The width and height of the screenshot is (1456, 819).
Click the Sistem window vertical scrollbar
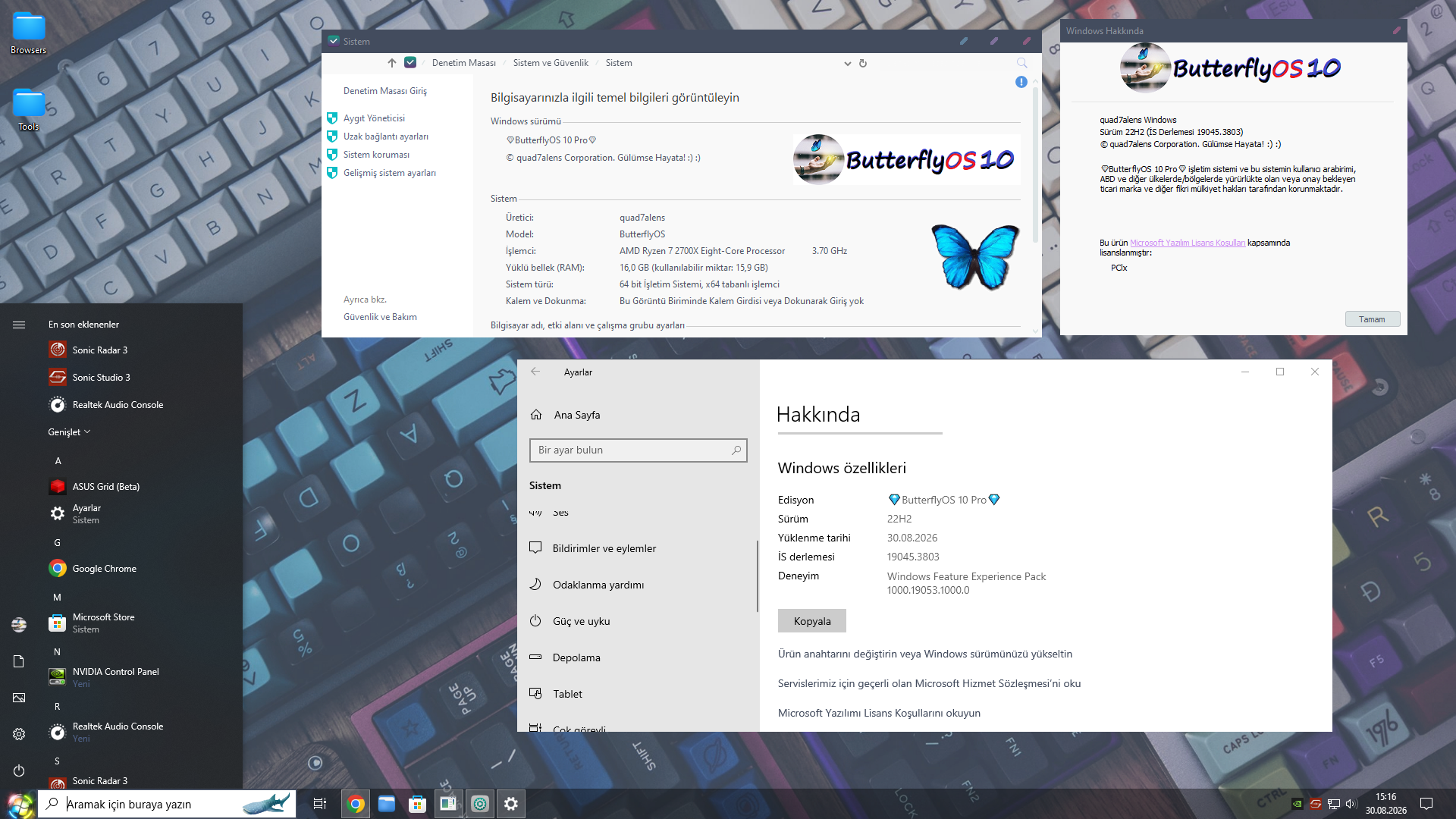(1036, 164)
